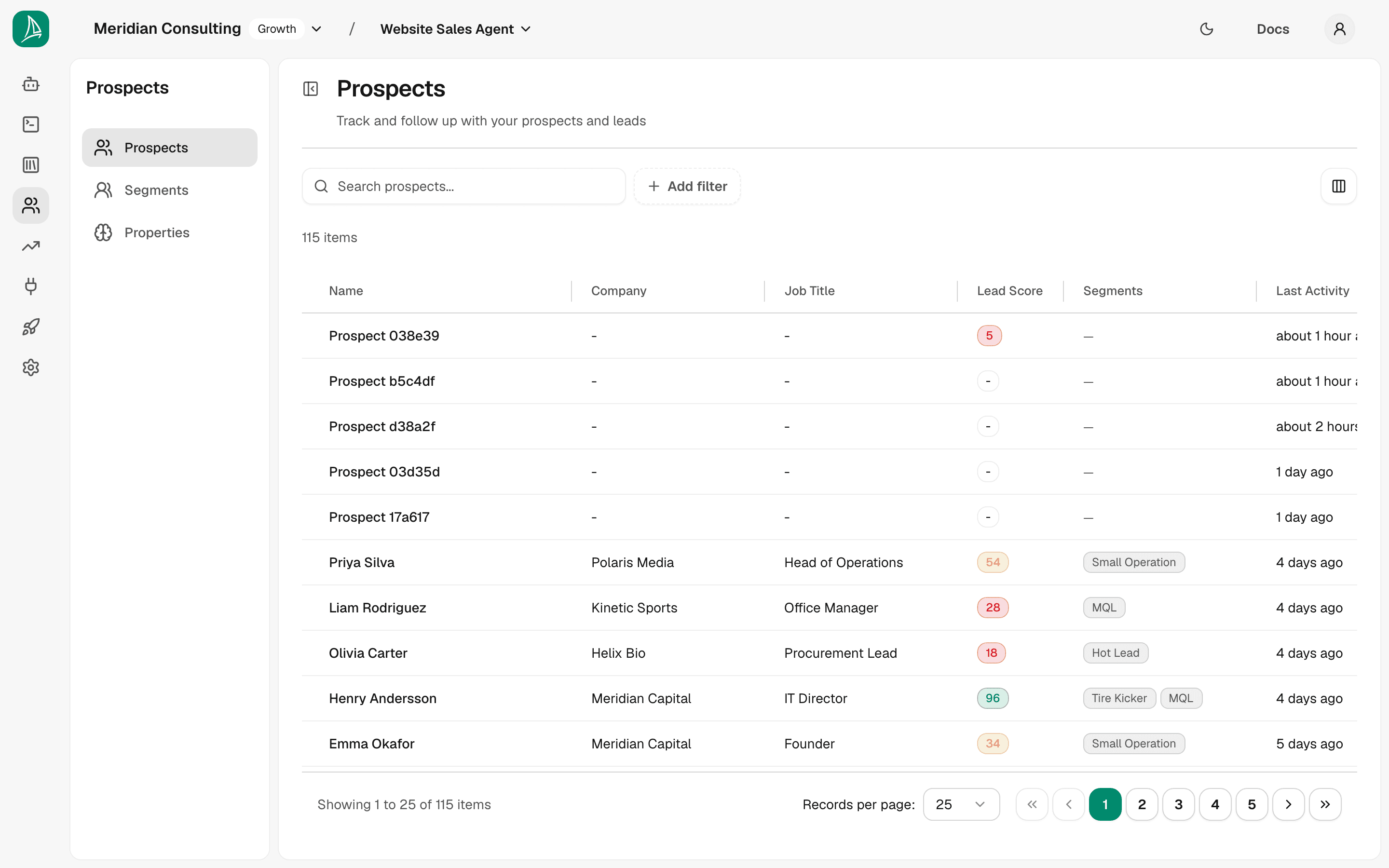
Task: Open prospect Henry Andersson
Action: click(x=383, y=698)
